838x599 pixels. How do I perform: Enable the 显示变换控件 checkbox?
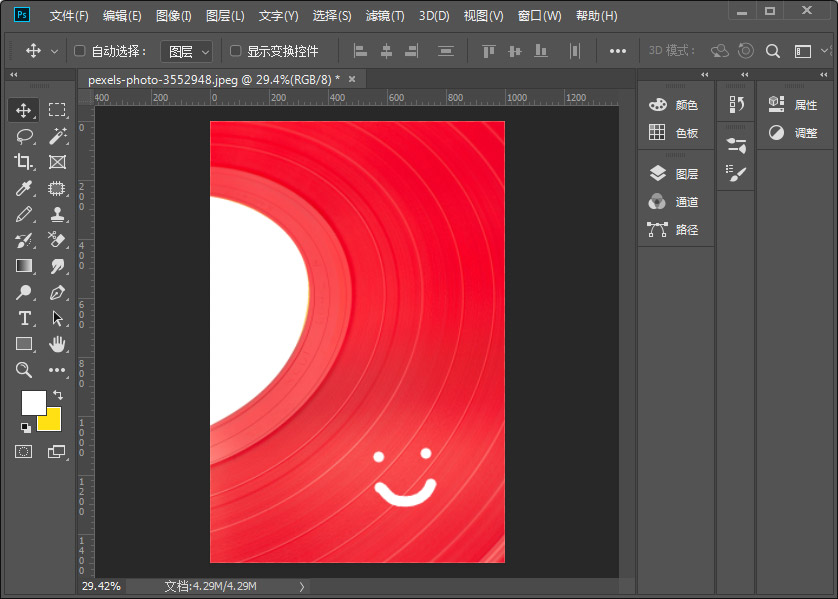point(235,51)
